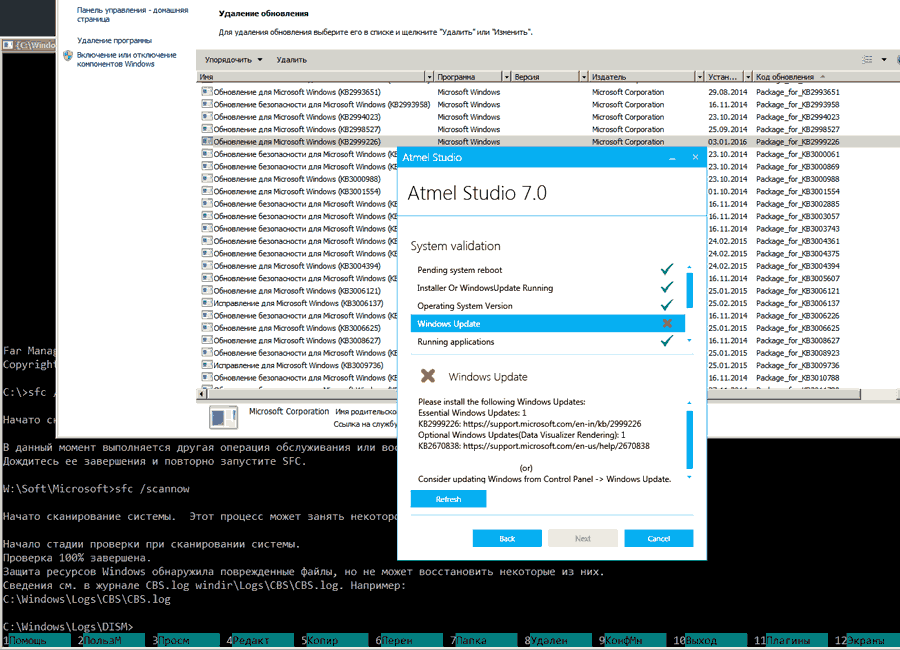Open Включение или отключение компонентов Windows
The image size is (900, 650).
127,59
